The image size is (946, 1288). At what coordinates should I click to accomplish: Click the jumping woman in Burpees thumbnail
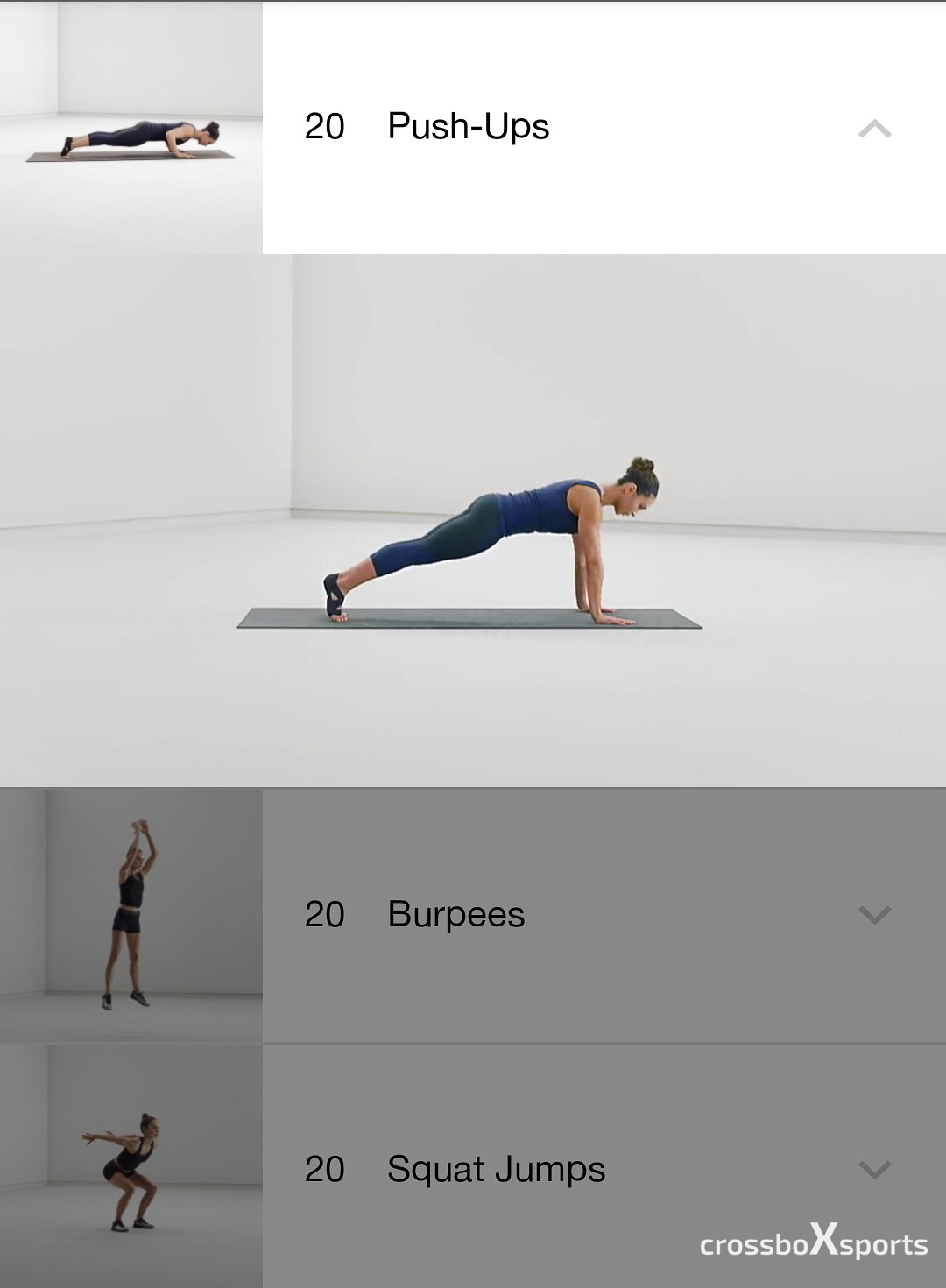[x=131, y=914]
